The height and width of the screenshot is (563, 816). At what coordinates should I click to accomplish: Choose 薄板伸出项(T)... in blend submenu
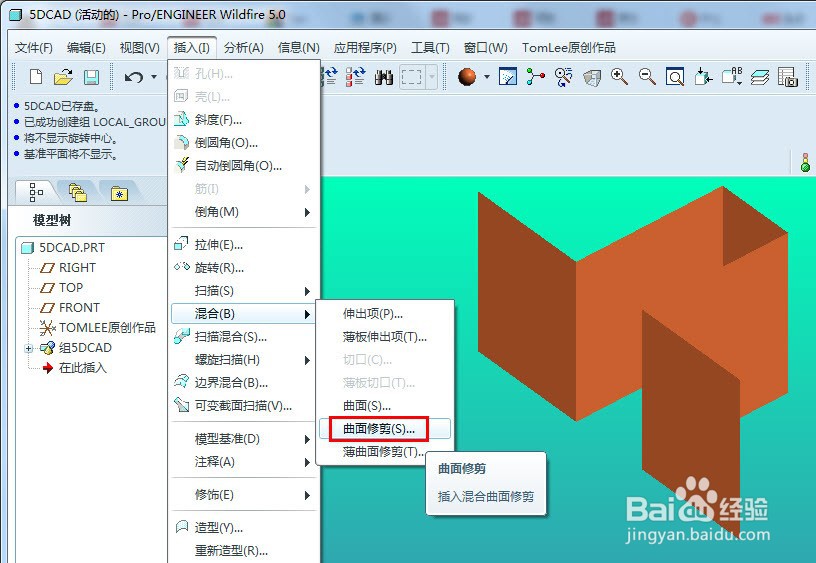(385, 337)
